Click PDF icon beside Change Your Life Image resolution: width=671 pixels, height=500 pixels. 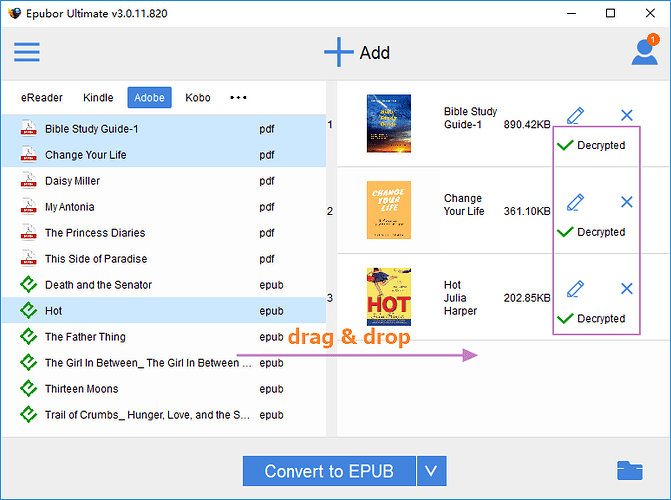coord(29,154)
